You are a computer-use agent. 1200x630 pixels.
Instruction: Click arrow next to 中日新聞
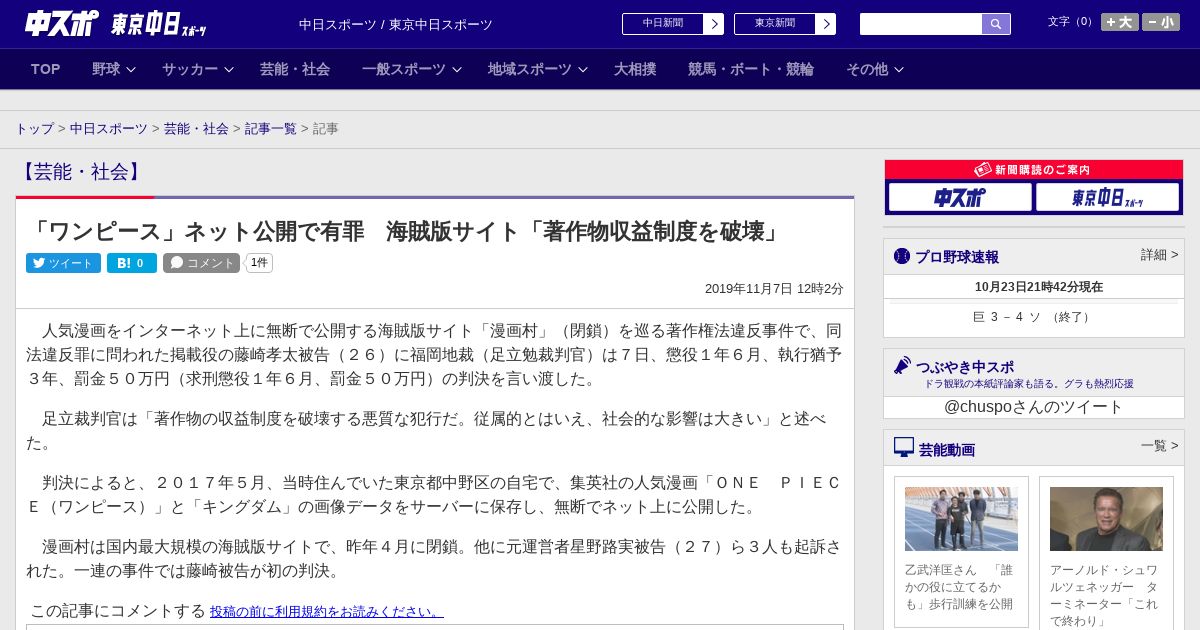click(x=714, y=24)
